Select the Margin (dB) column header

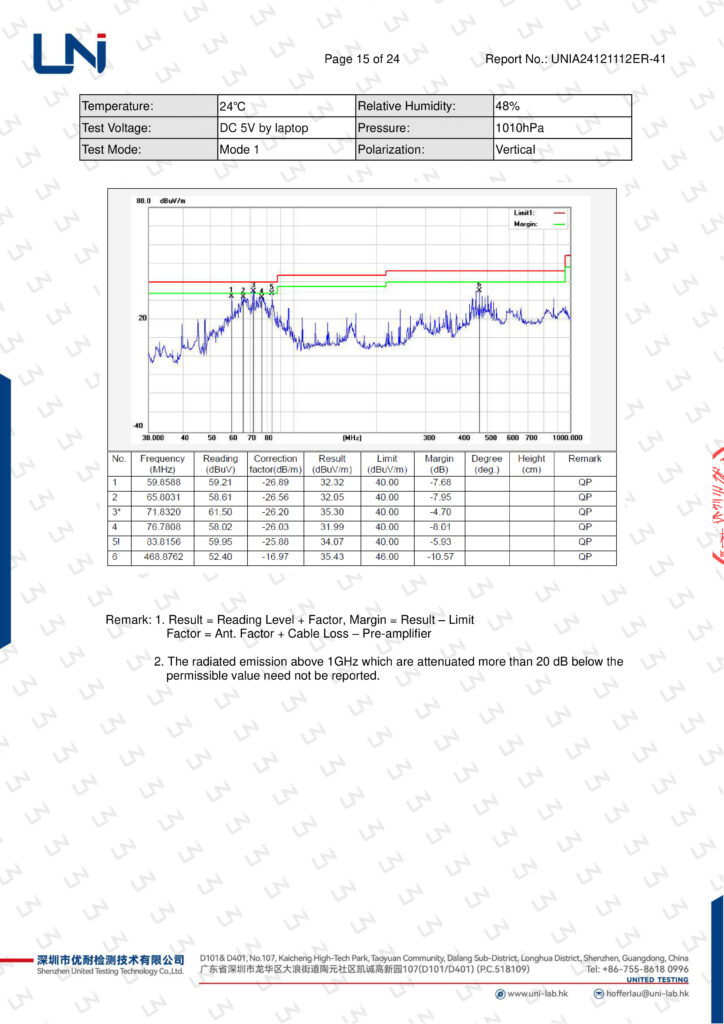tap(439, 464)
